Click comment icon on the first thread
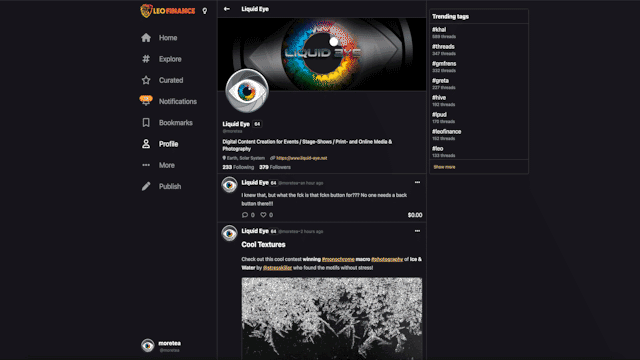The image size is (640, 360). 245,215
